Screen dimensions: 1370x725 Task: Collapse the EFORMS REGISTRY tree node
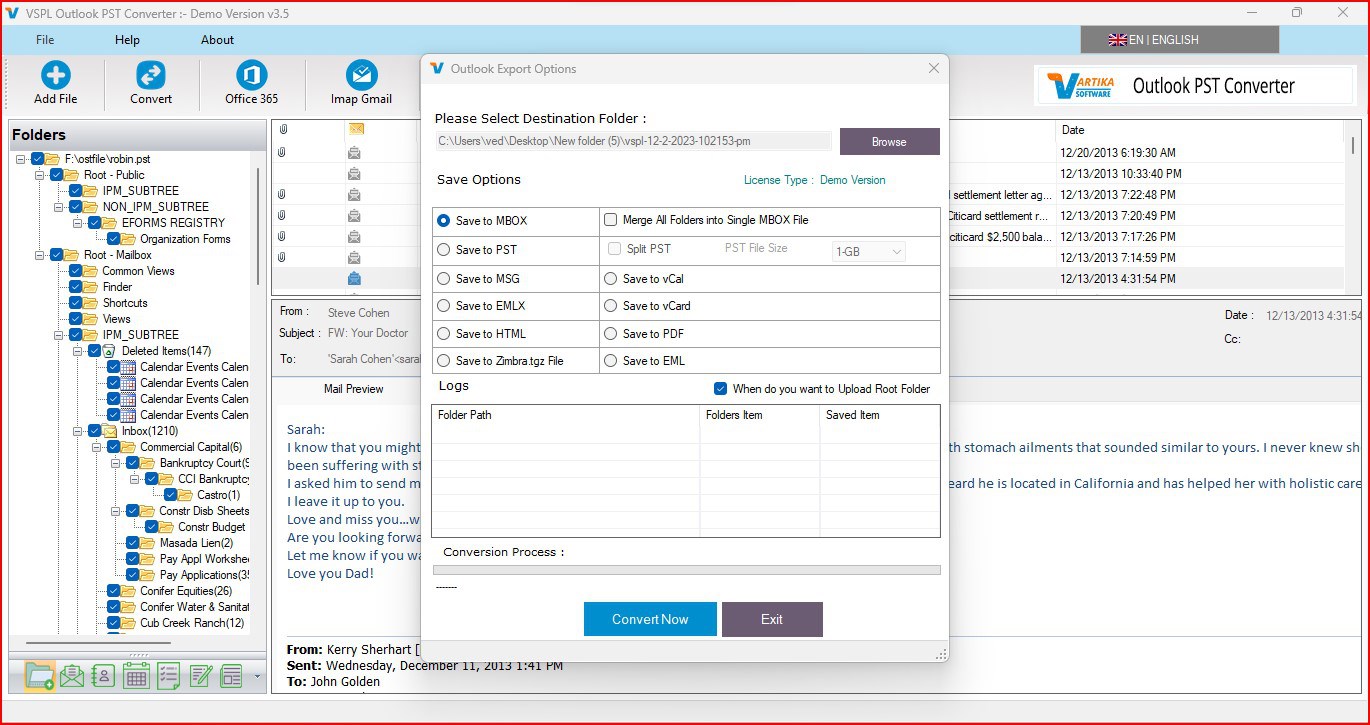pyautogui.click(x=78, y=223)
